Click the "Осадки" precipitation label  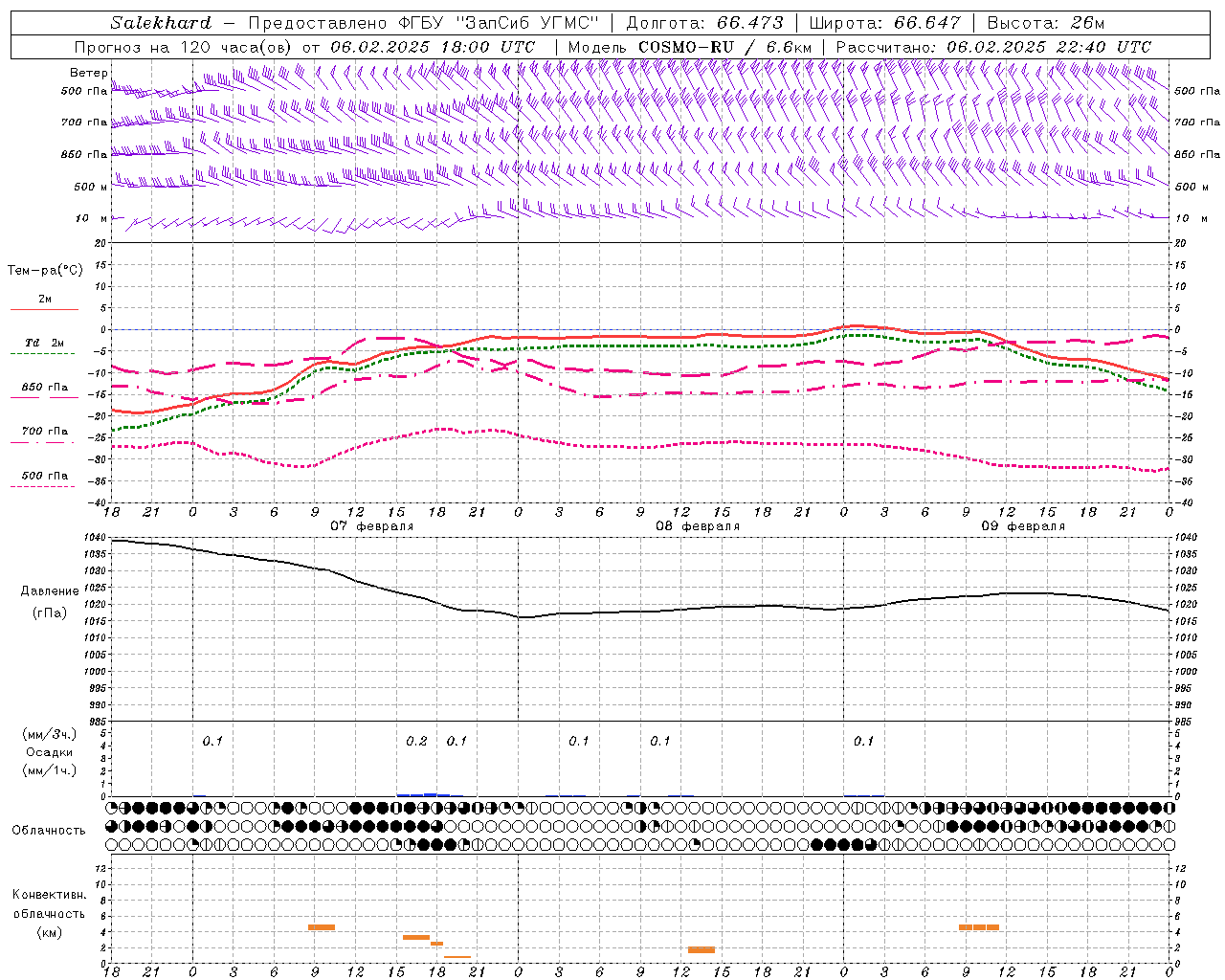click(50, 752)
